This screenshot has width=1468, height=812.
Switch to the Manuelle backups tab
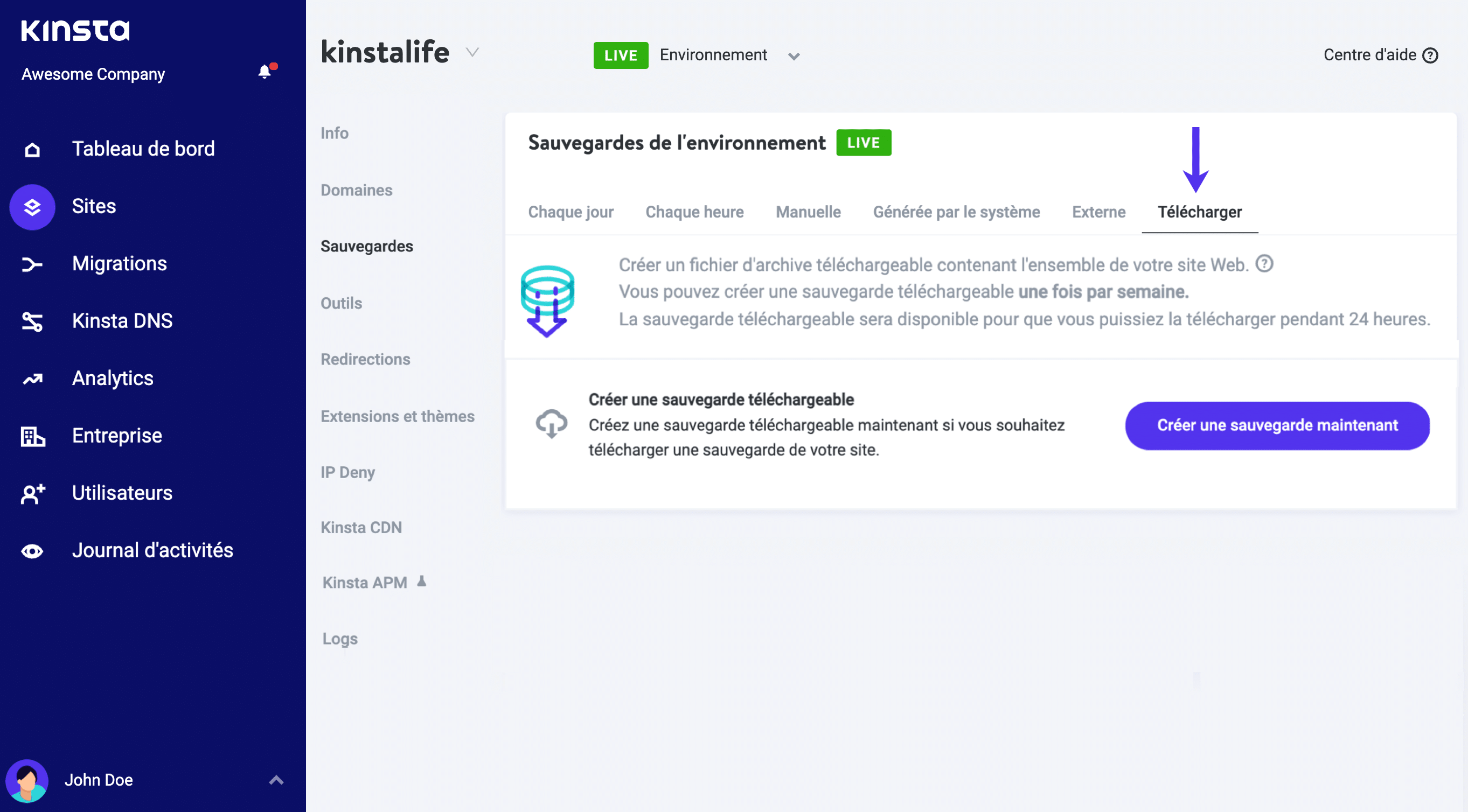coord(808,212)
